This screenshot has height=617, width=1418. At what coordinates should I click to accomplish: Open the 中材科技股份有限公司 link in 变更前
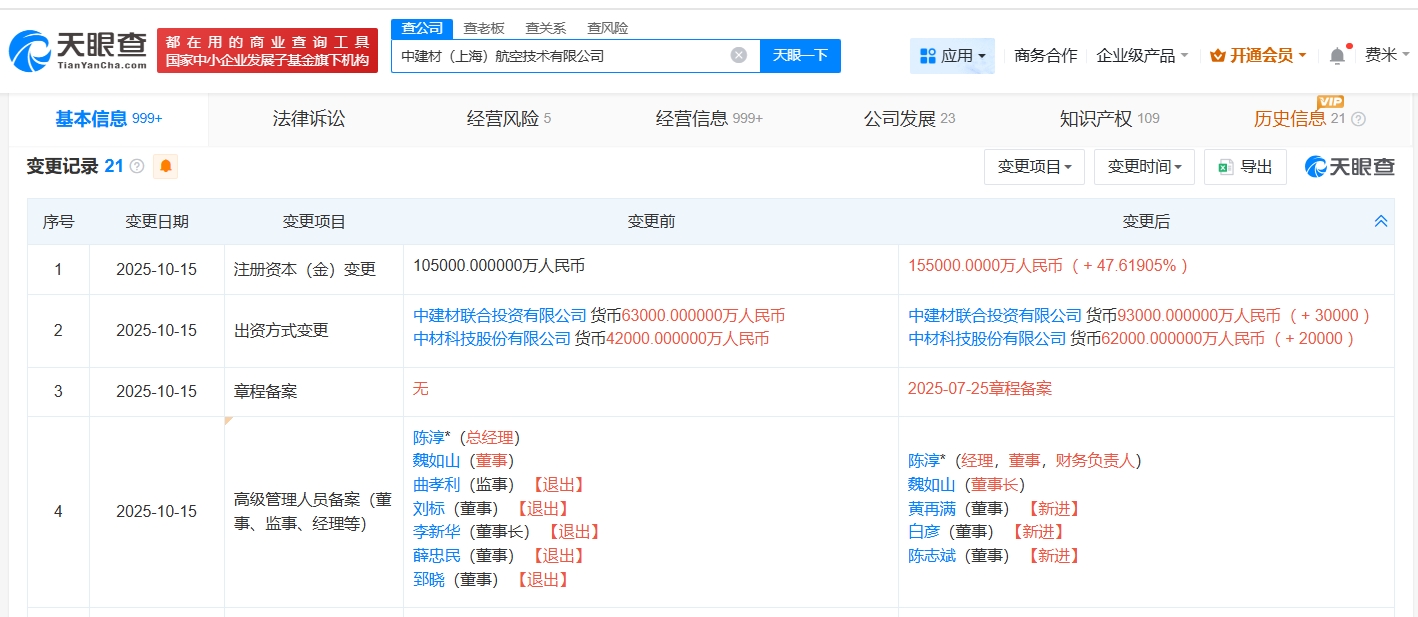click(x=492, y=339)
